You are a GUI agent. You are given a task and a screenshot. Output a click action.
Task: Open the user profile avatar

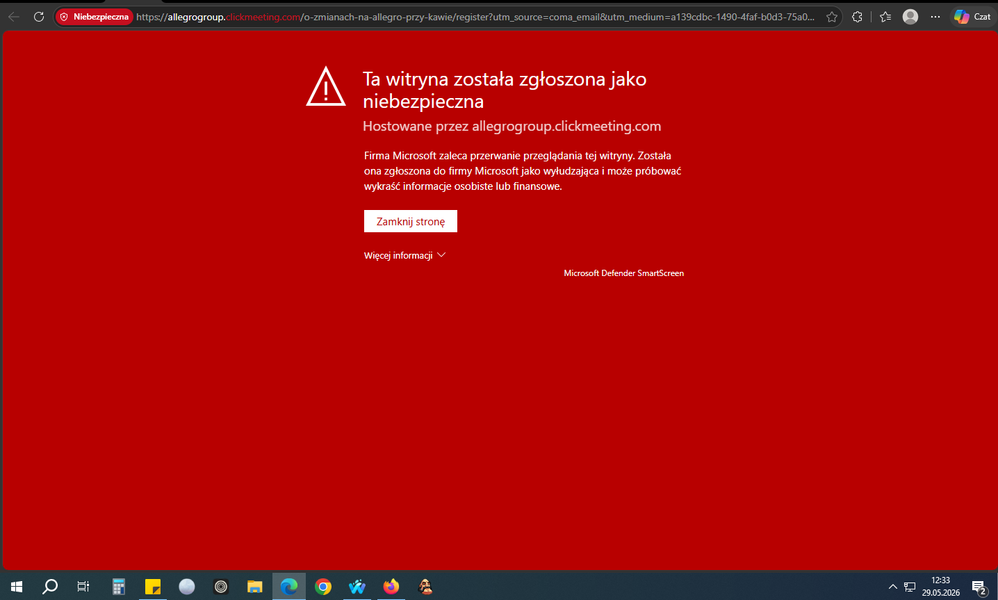pos(910,17)
